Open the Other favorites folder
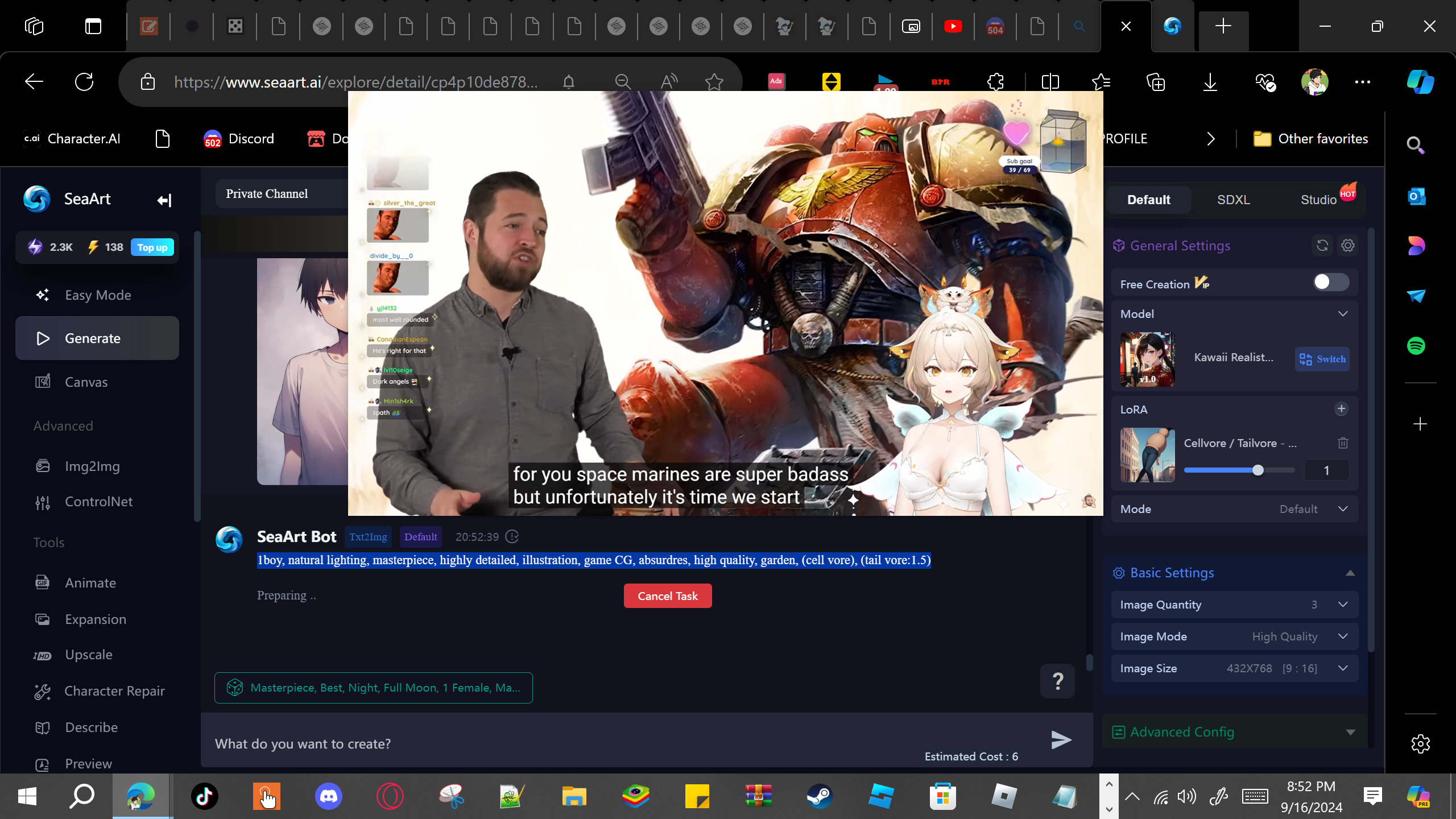 (1311, 139)
